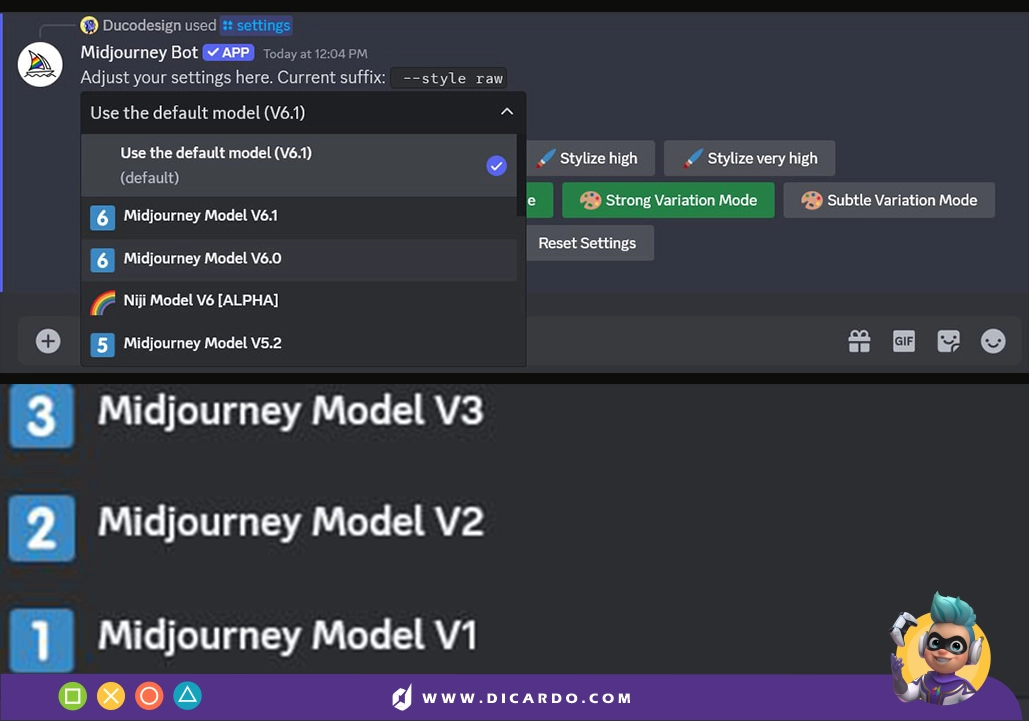Click the paintbrush icon on Stylize very high
The height and width of the screenshot is (721, 1029).
(693, 158)
